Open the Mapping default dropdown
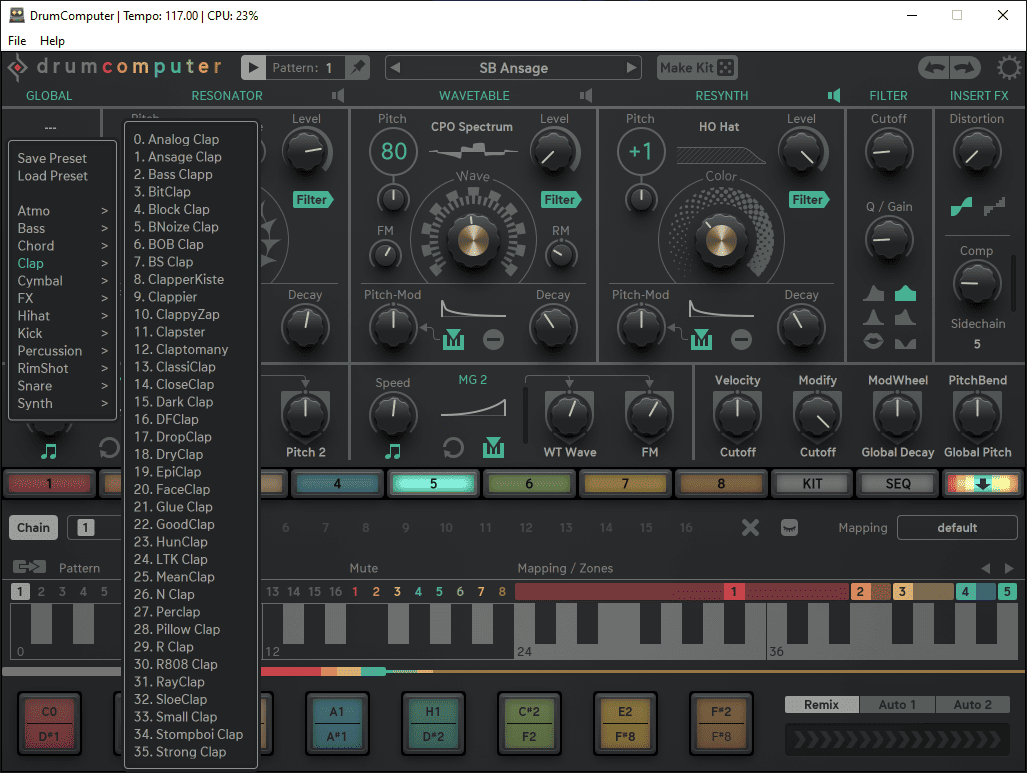This screenshot has width=1027, height=773. pos(957,527)
